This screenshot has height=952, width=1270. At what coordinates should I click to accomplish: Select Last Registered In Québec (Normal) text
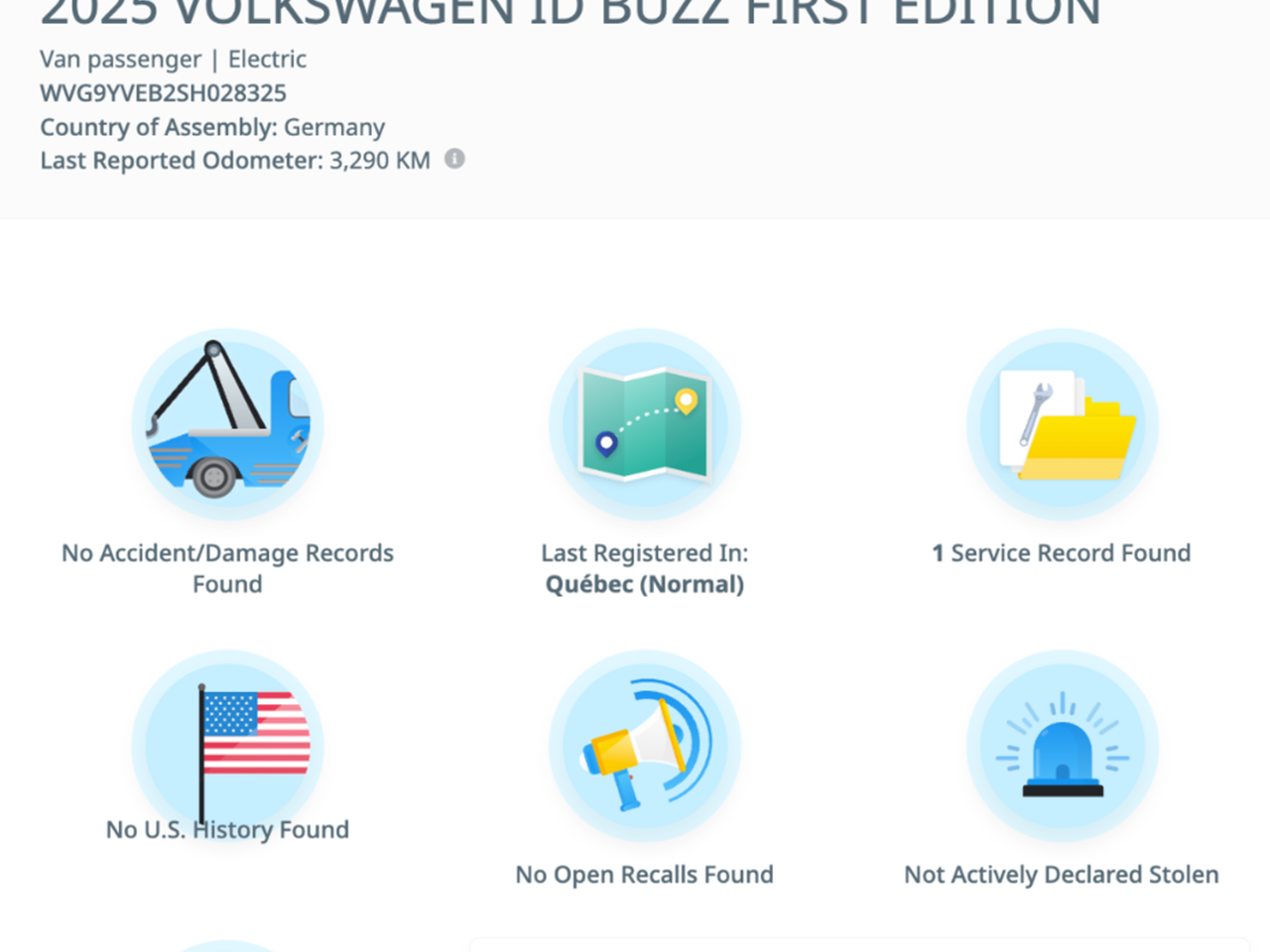645,568
